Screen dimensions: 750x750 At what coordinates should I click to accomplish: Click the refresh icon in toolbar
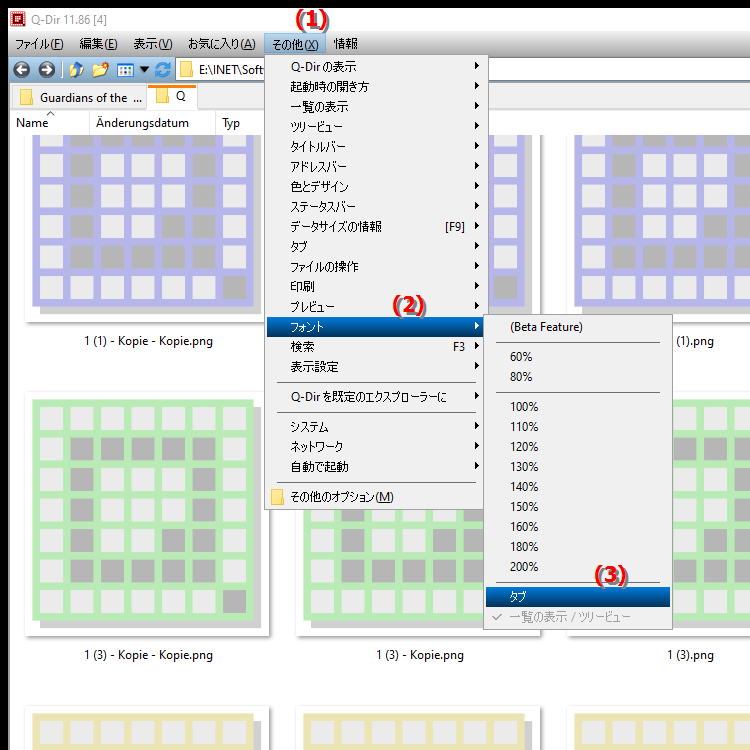tap(163, 70)
